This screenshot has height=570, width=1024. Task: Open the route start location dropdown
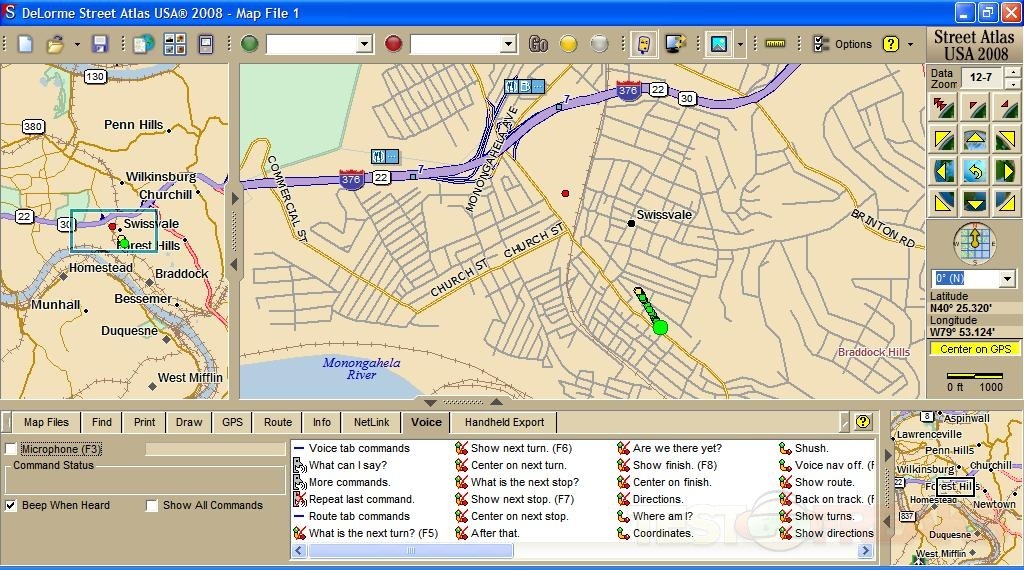coord(364,44)
